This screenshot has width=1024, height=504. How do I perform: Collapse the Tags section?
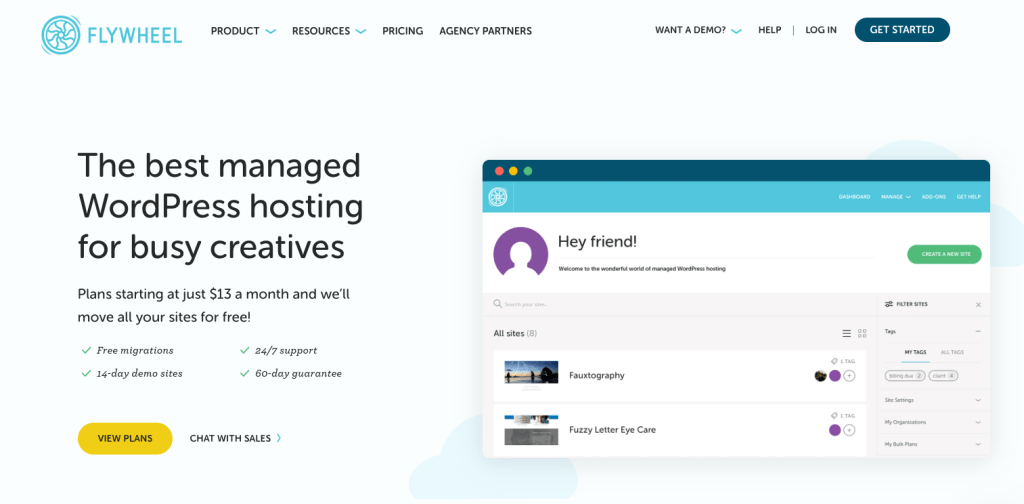(x=978, y=332)
